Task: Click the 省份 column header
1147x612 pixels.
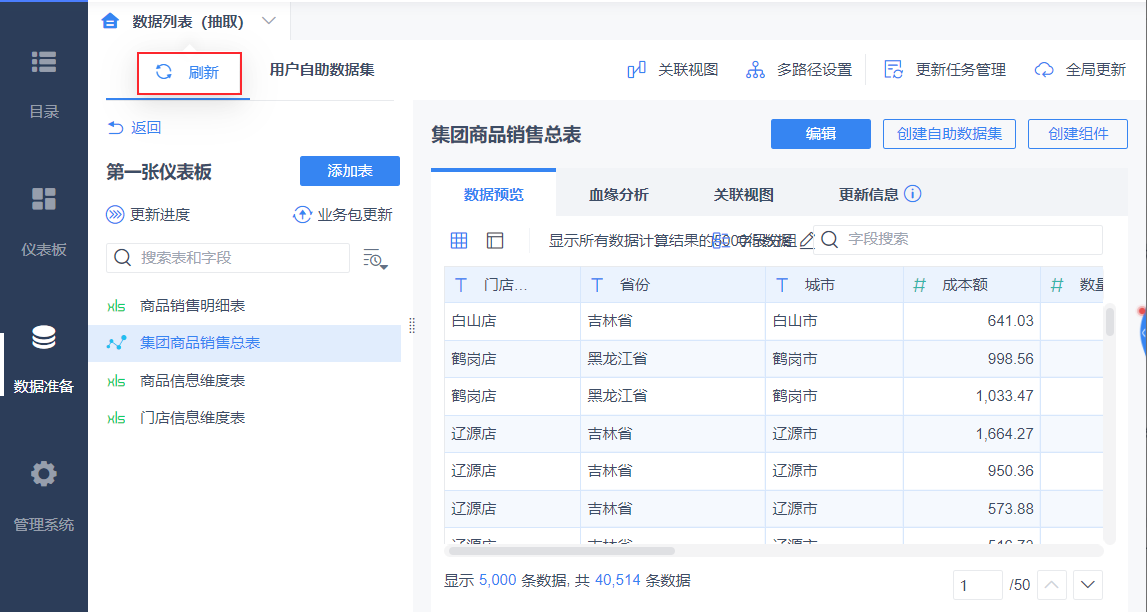Action: coord(673,285)
